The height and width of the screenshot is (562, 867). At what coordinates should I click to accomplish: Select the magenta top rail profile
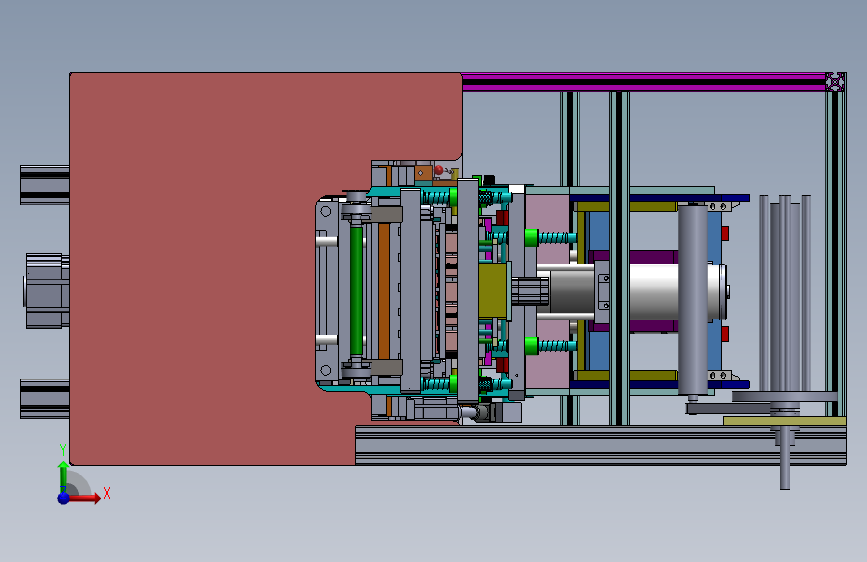click(x=643, y=81)
